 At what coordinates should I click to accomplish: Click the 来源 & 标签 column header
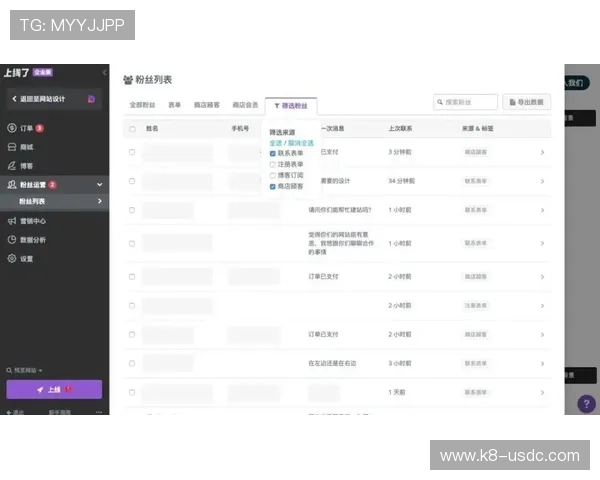pos(478,129)
